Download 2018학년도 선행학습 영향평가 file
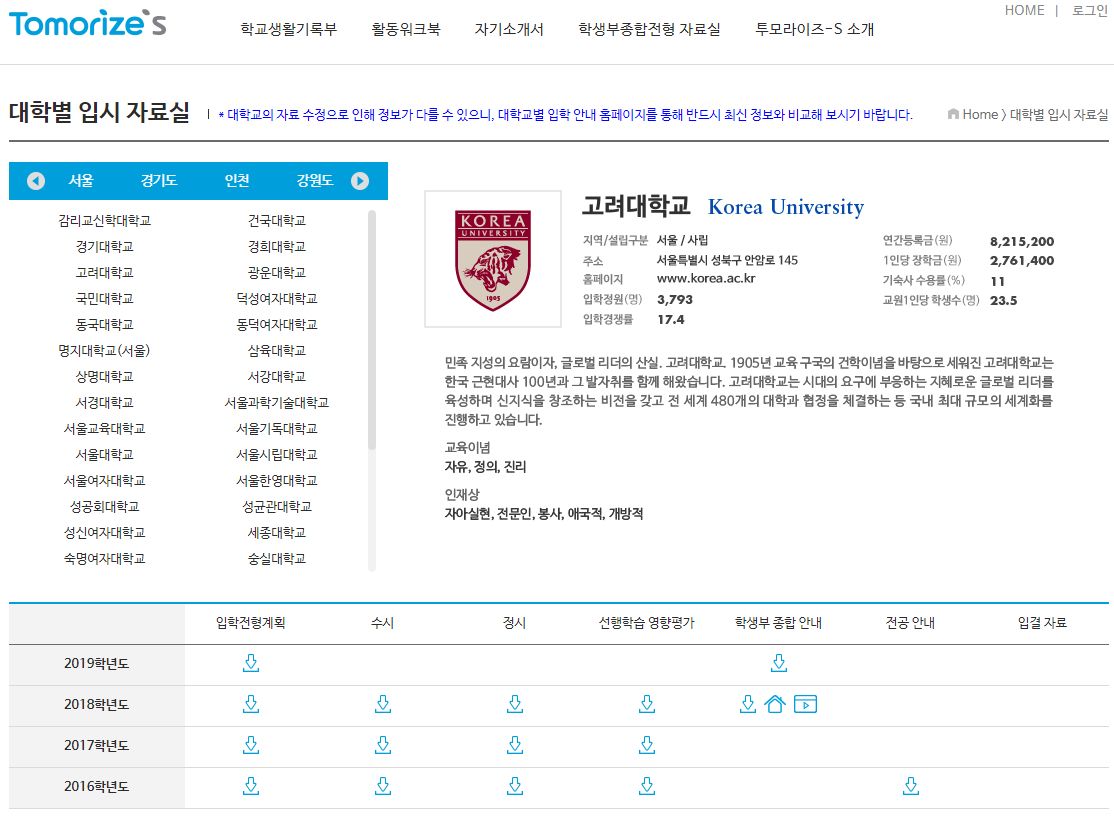1114x818 pixels. [x=647, y=704]
